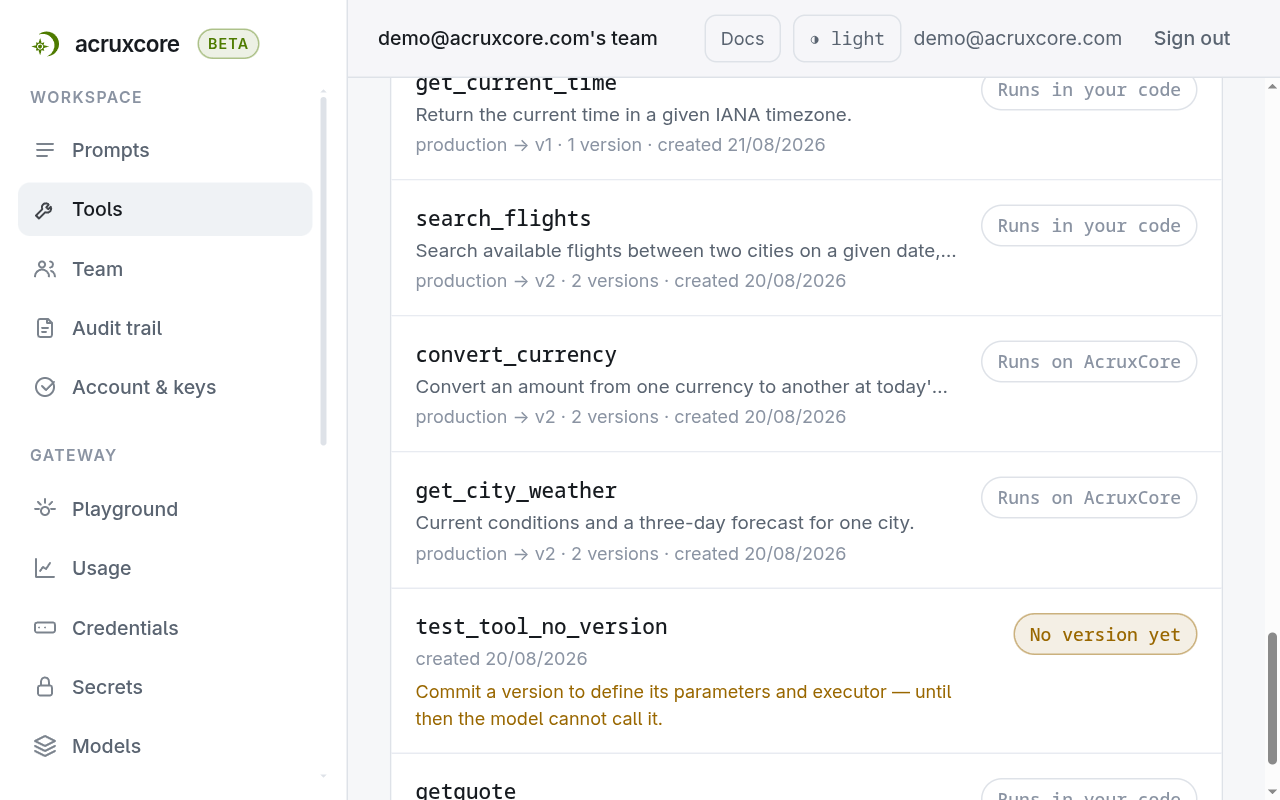Click the Commit a version warning message
The image size is (1280, 800).
pos(684,705)
